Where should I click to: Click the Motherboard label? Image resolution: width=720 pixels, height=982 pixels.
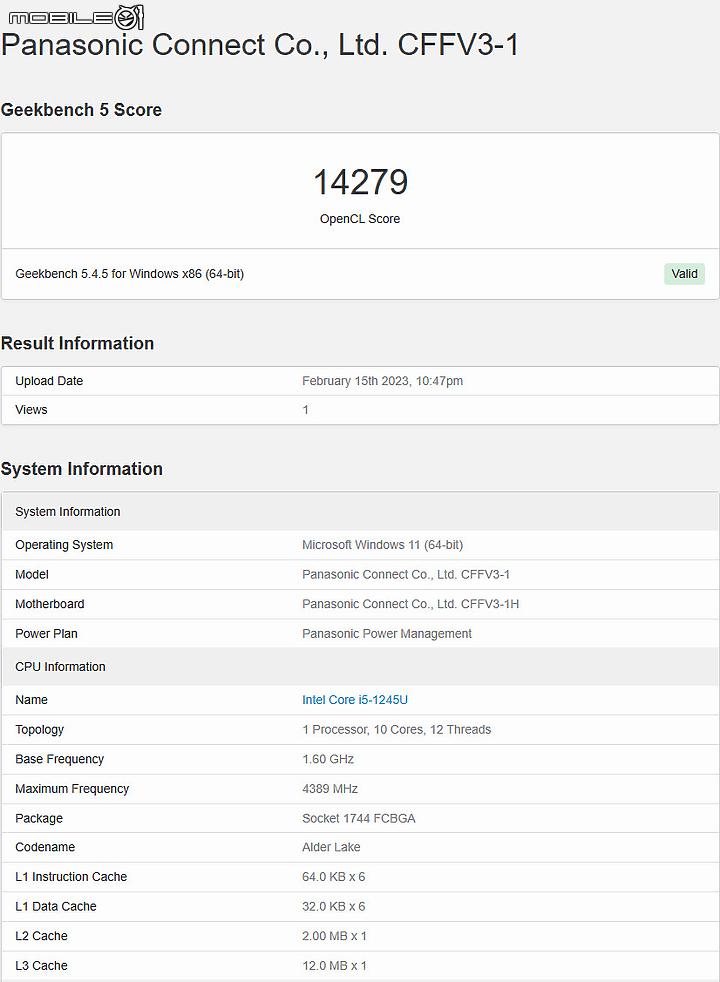49,604
